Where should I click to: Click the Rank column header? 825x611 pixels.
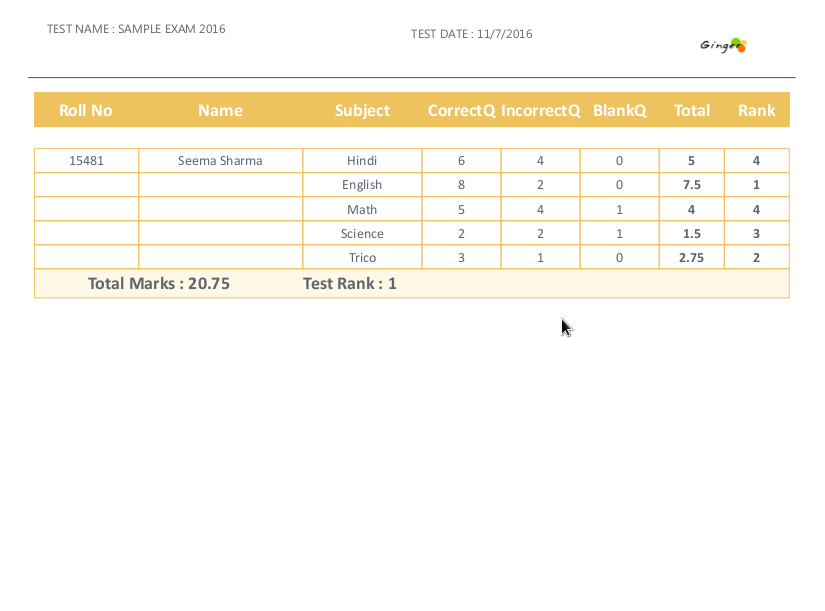pos(756,110)
